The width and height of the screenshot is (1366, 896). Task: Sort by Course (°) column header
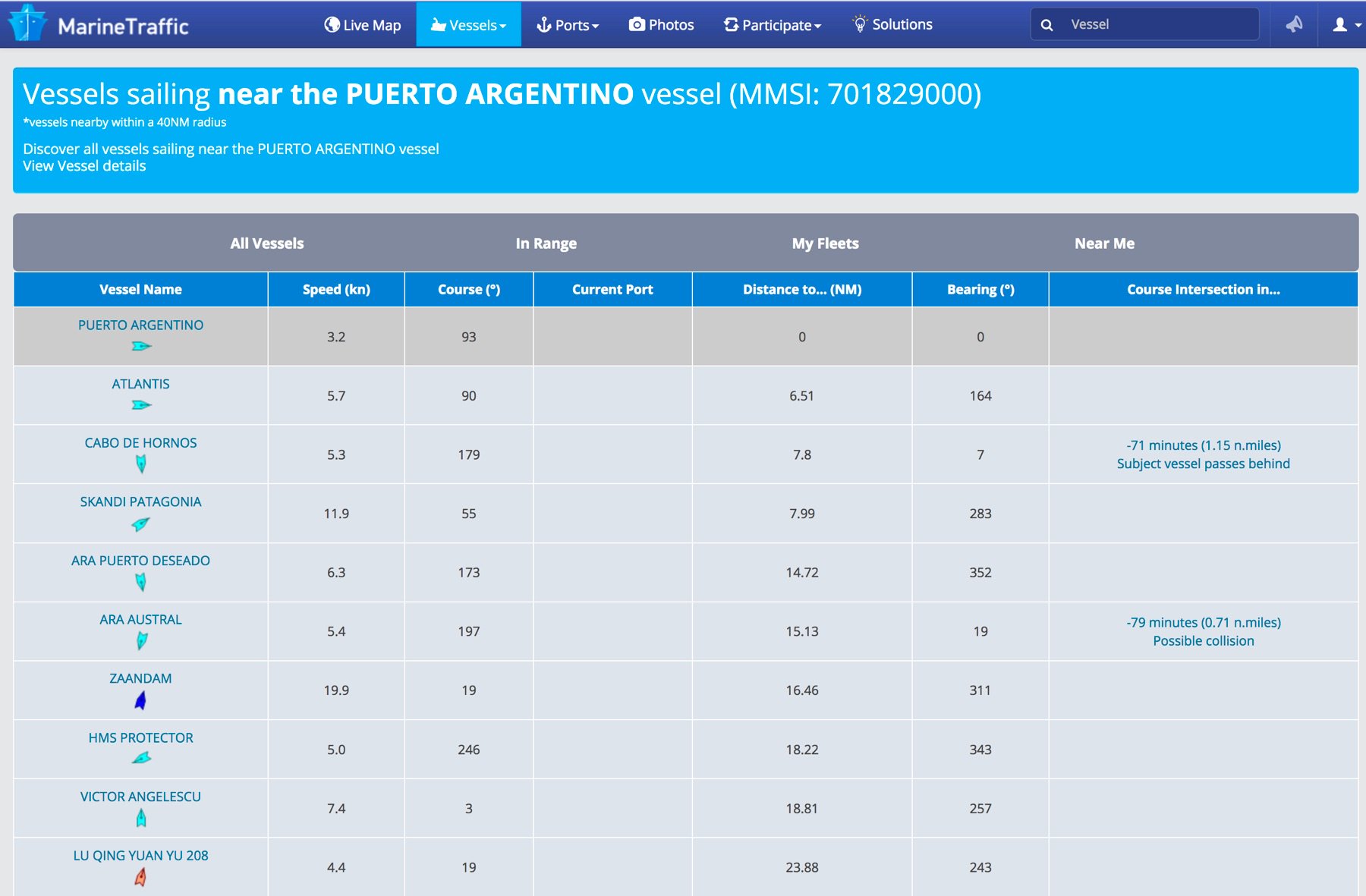(x=469, y=289)
